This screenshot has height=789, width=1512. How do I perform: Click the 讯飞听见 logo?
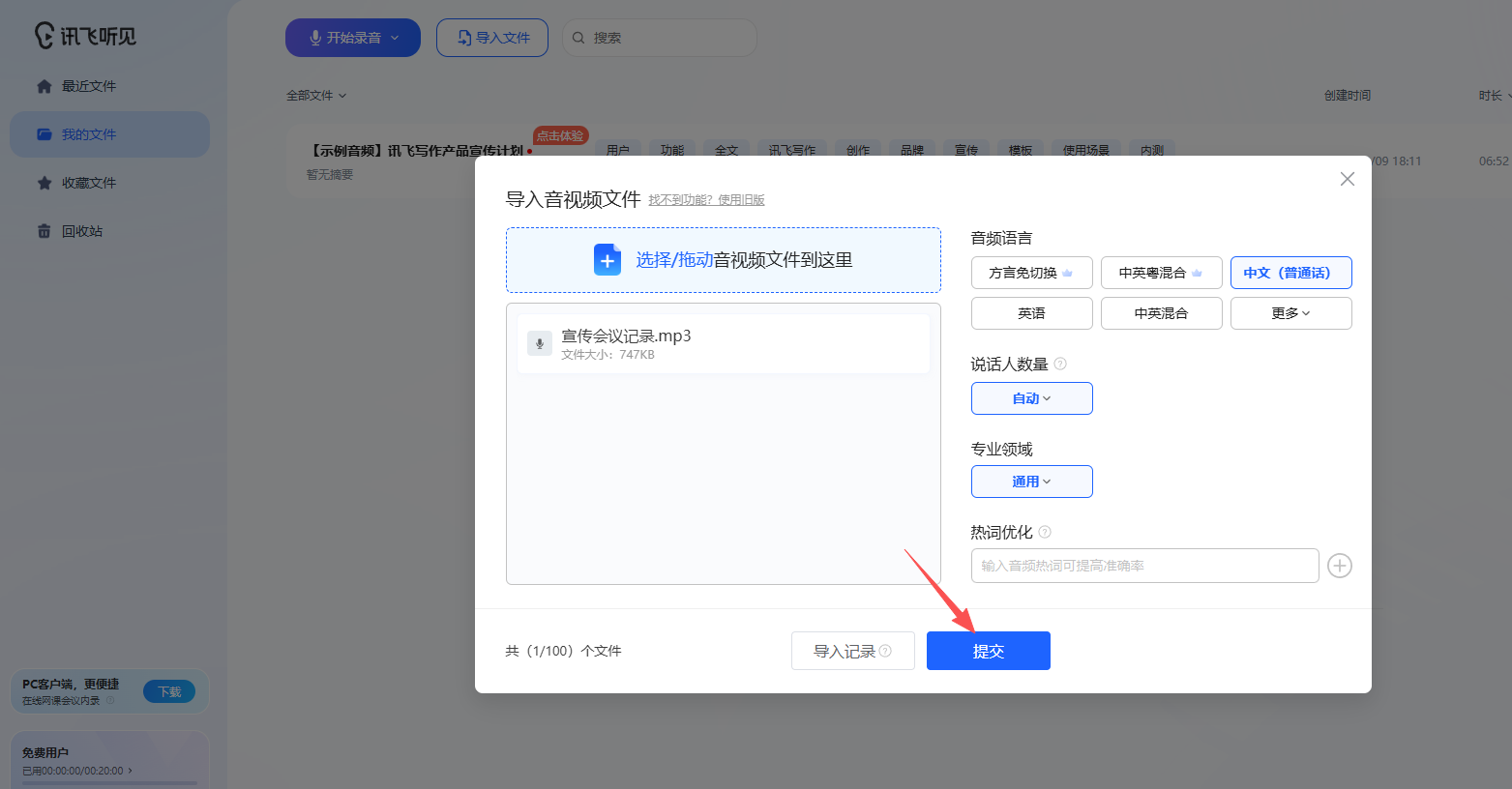(85, 36)
